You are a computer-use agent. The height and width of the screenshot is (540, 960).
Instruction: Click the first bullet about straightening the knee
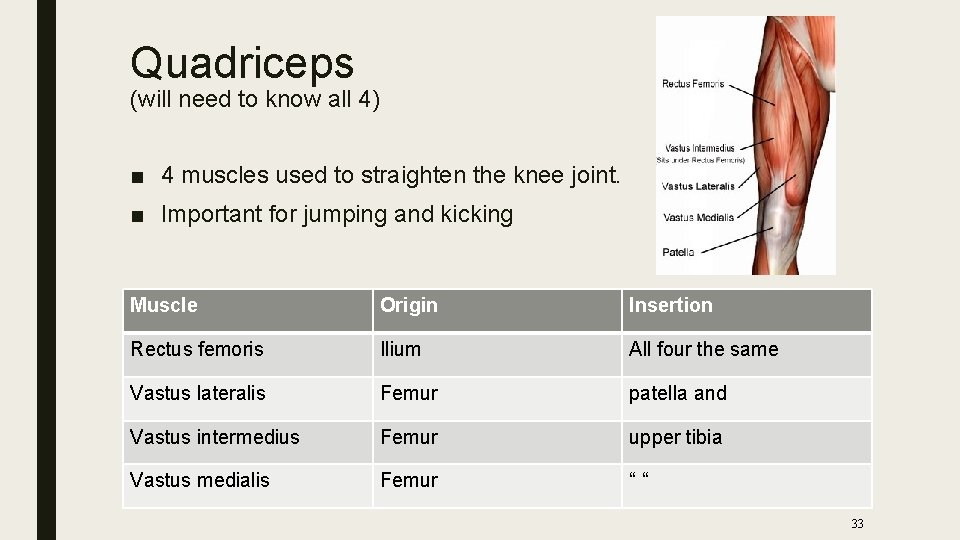[x=391, y=175]
